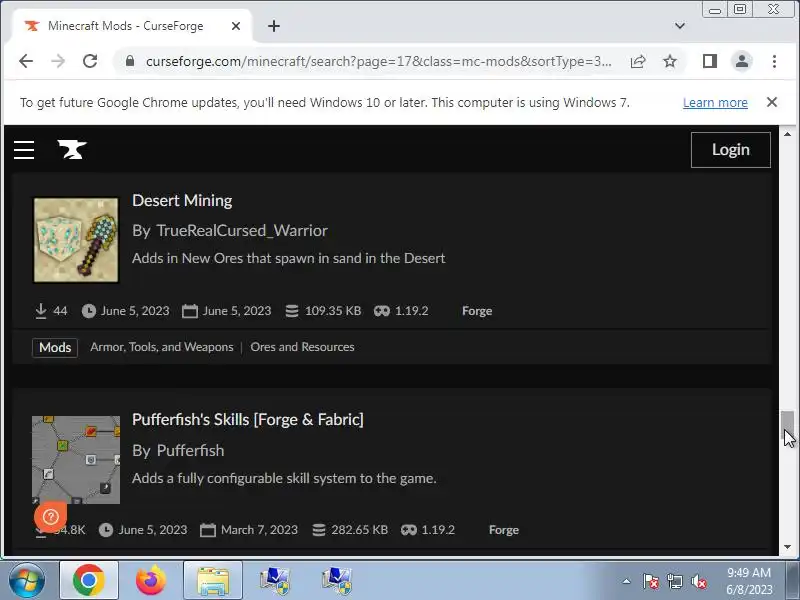The width and height of the screenshot is (800, 600).
Task: Click the 109.35 KB file size text
Action: coord(333,311)
